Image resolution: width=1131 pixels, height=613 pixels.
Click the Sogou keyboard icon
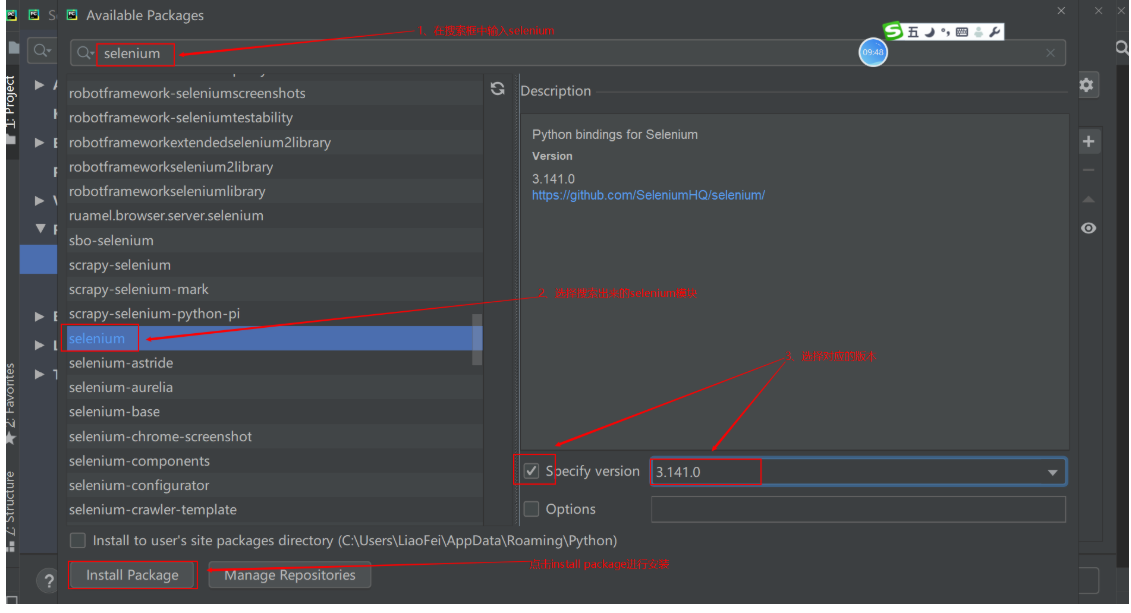961,32
